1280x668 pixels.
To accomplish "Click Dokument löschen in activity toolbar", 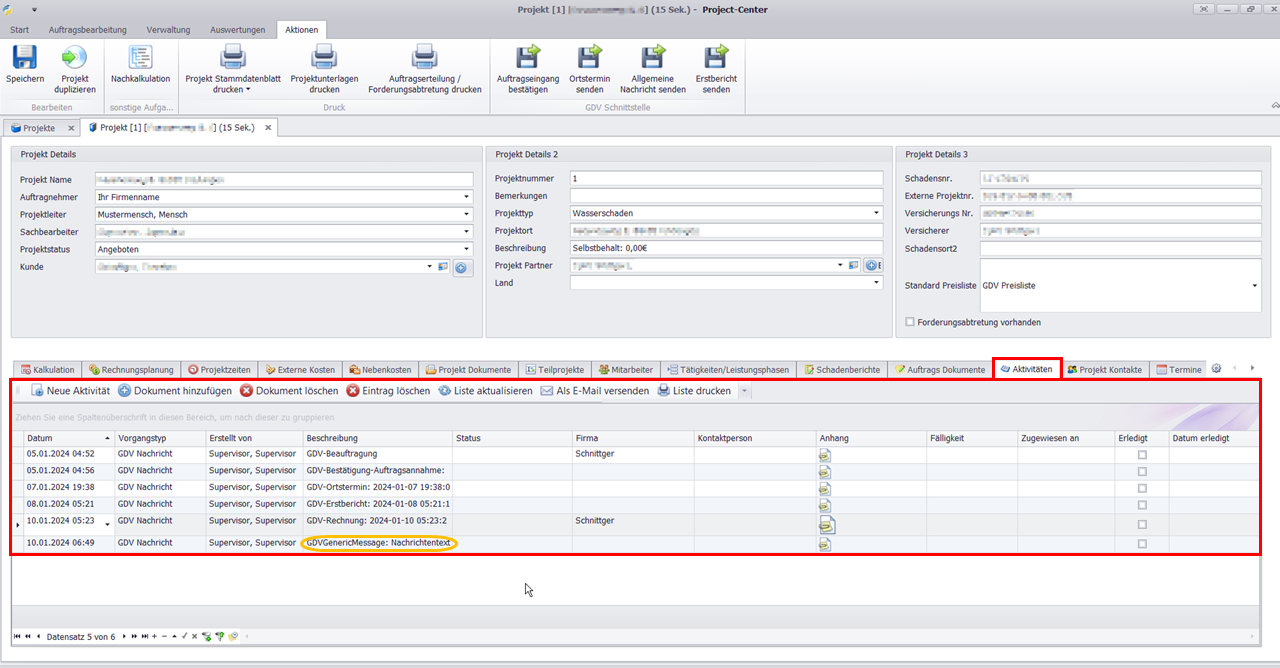I will 288,391.
